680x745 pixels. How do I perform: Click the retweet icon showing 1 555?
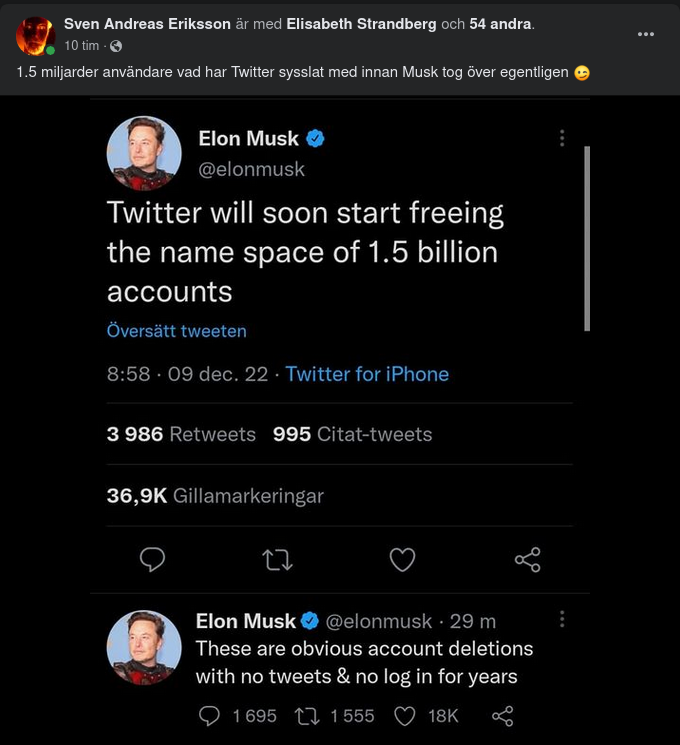pyautogui.click(x=305, y=715)
